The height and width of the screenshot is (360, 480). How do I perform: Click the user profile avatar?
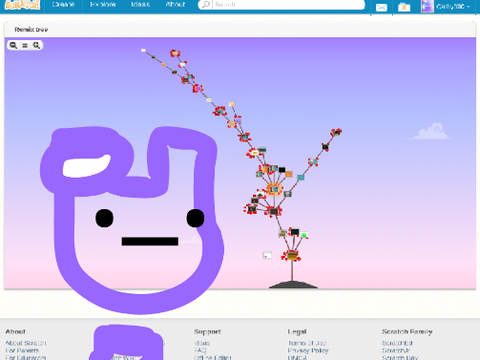click(x=427, y=6)
